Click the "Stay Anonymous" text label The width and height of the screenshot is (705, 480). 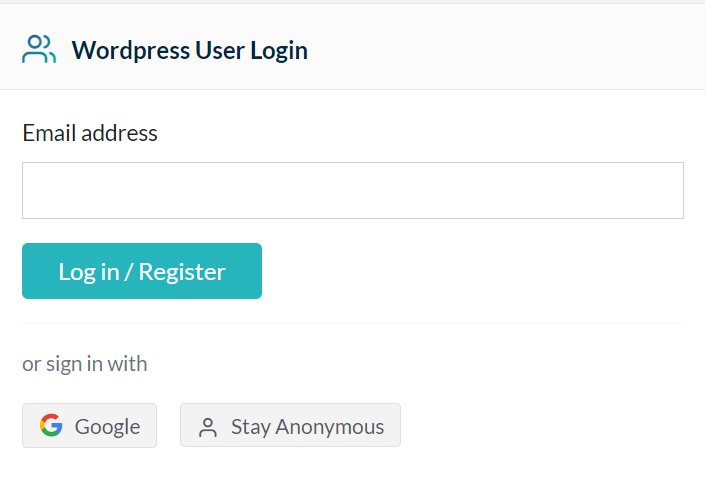[307, 427]
